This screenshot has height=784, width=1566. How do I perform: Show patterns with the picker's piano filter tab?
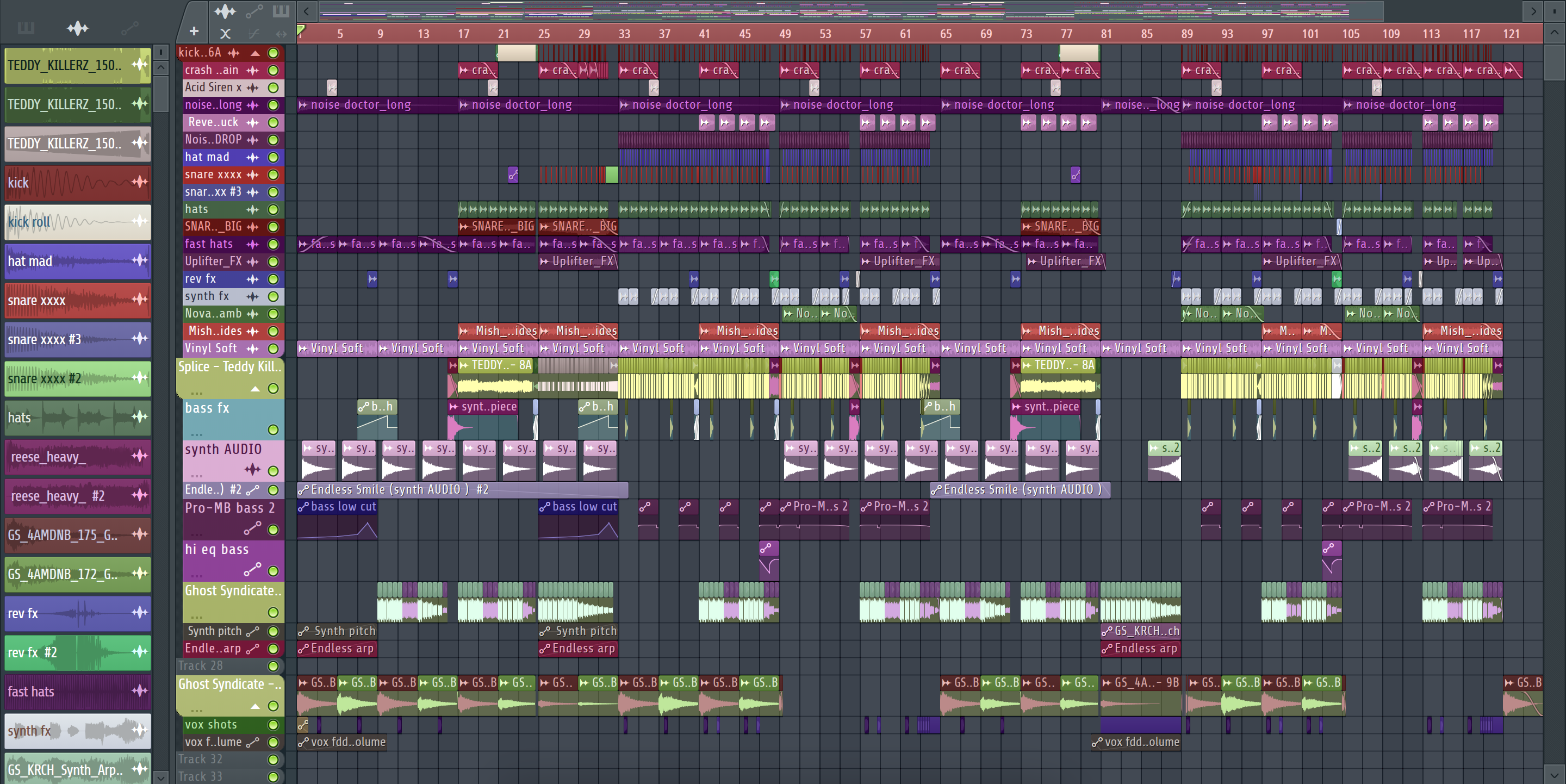pos(26,28)
